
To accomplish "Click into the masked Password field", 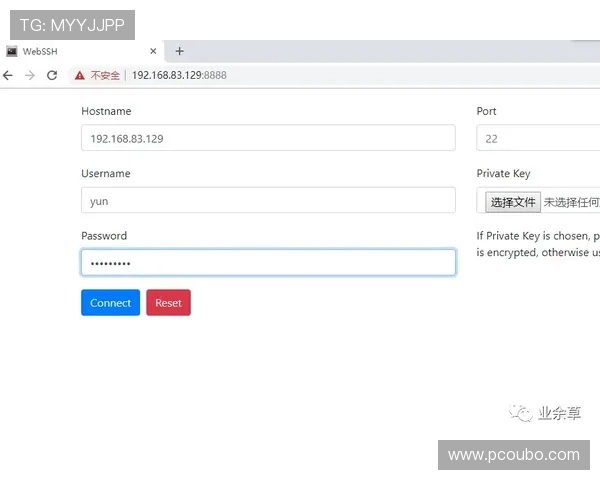I will click(x=268, y=262).
